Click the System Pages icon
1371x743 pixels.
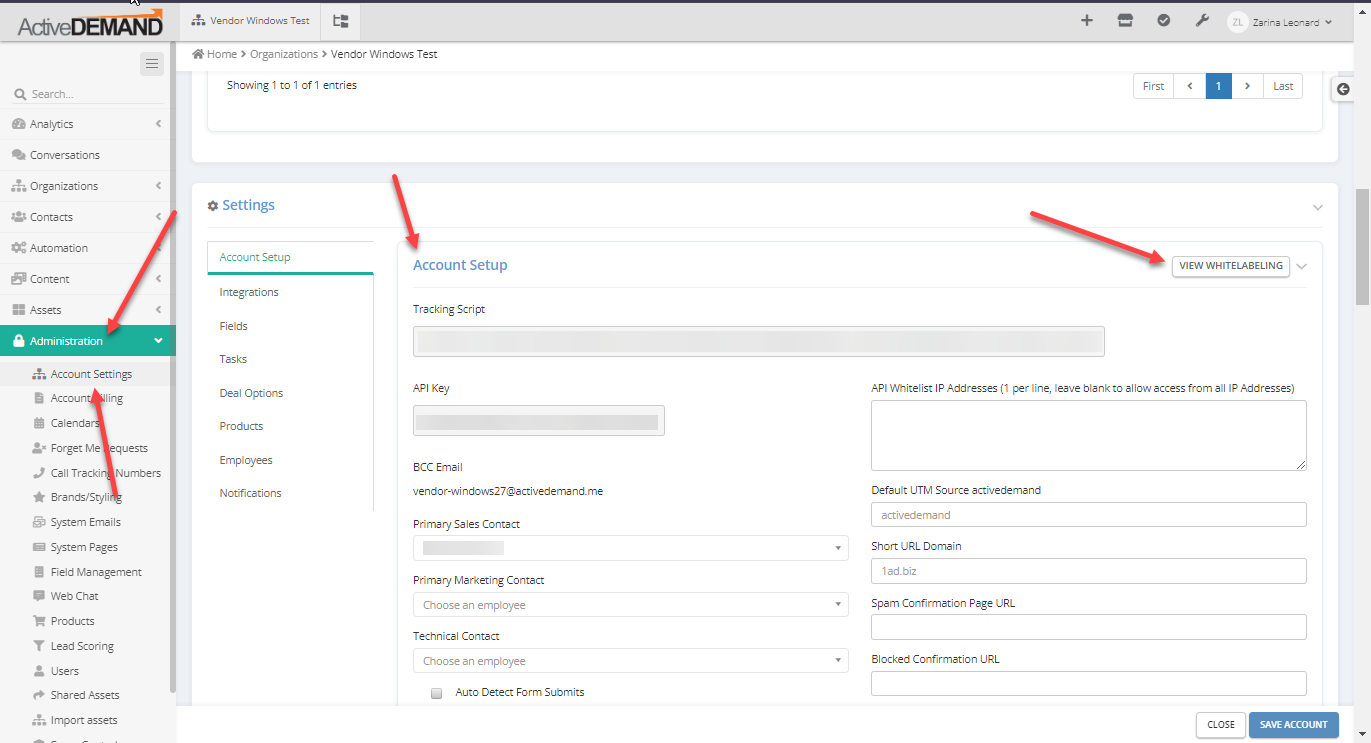click(x=39, y=547)
